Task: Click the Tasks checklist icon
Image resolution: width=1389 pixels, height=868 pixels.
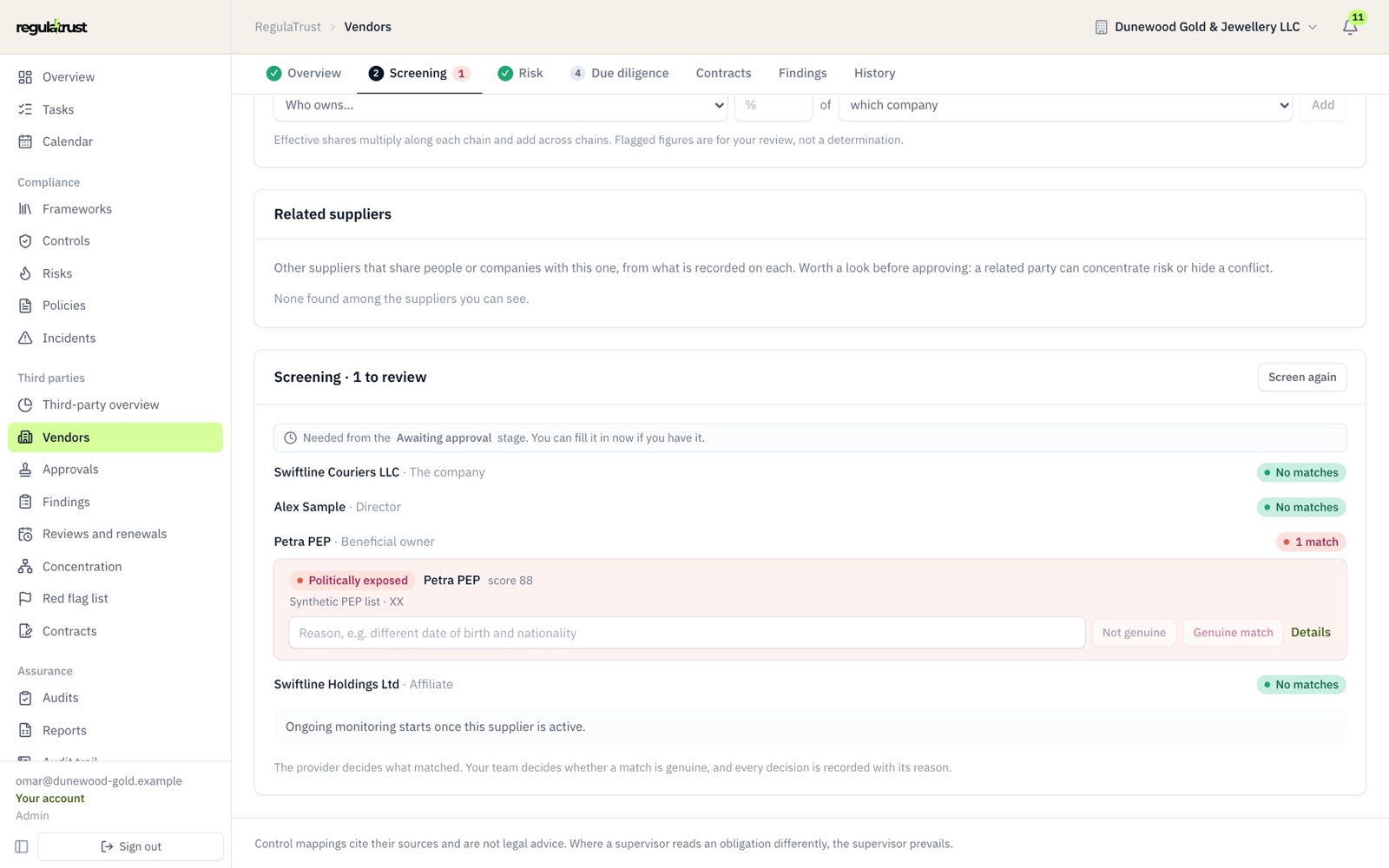Action: (25, 109)
